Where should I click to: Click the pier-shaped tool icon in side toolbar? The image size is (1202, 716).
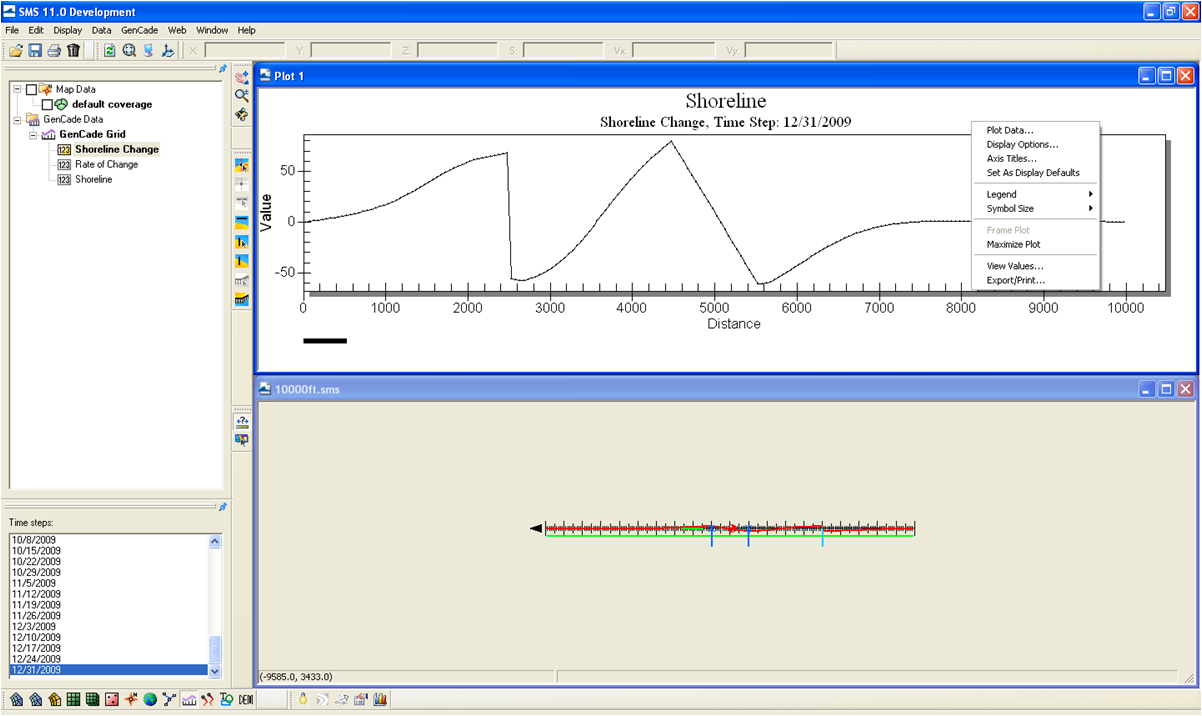[x=241, y=299]
